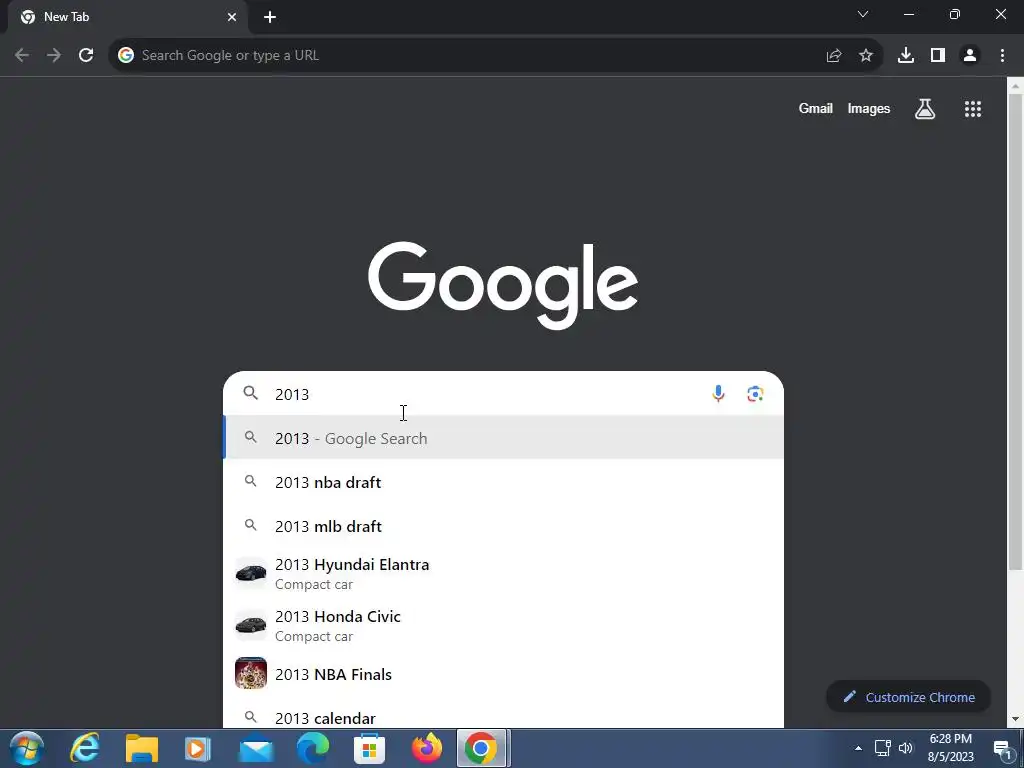Open Microsoft Store from taskbar
1024x768 pixels.
click(x=370, y=748)
